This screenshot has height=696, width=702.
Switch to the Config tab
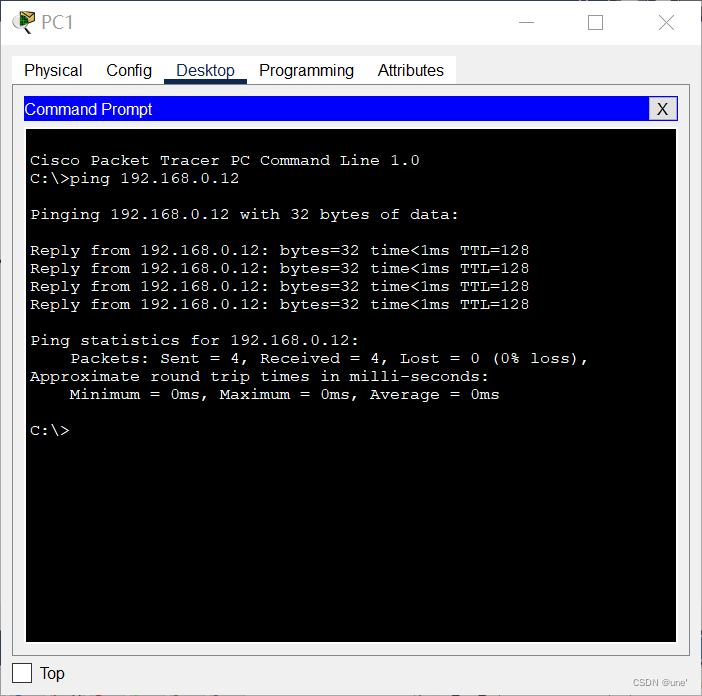[129, 70]
